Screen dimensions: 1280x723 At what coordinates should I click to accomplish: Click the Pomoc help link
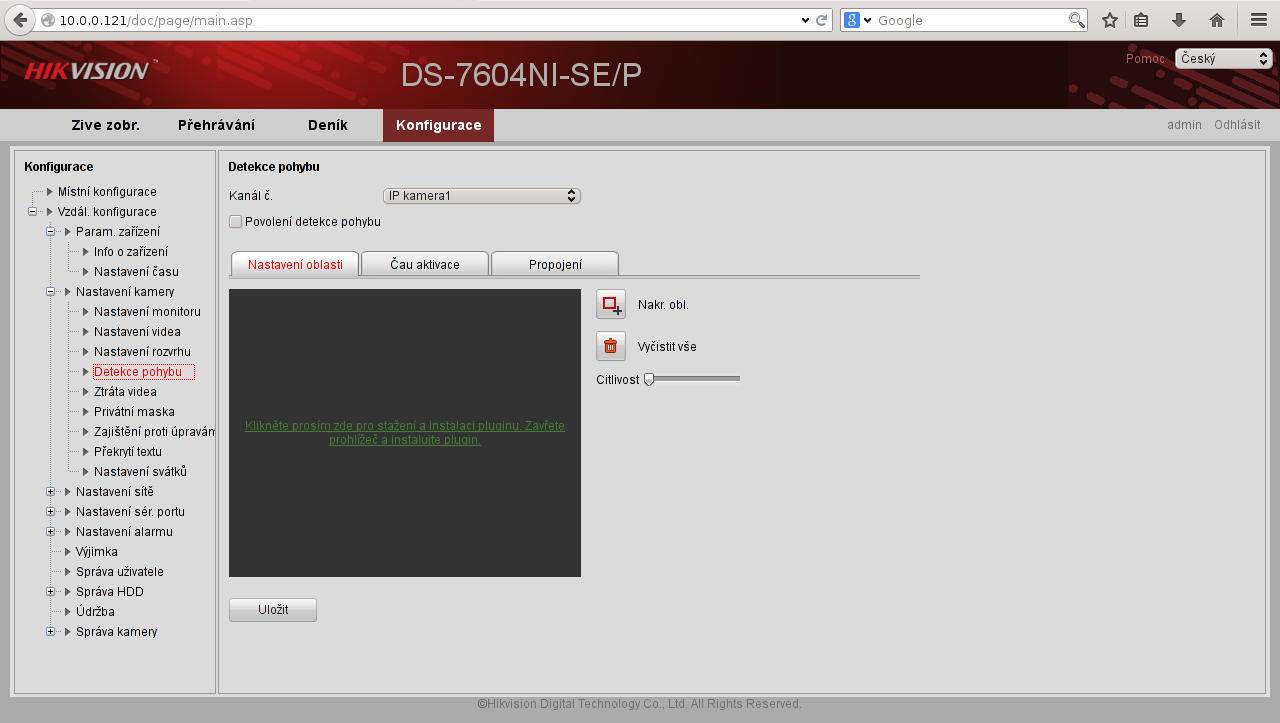click(x=1145, y=59)
